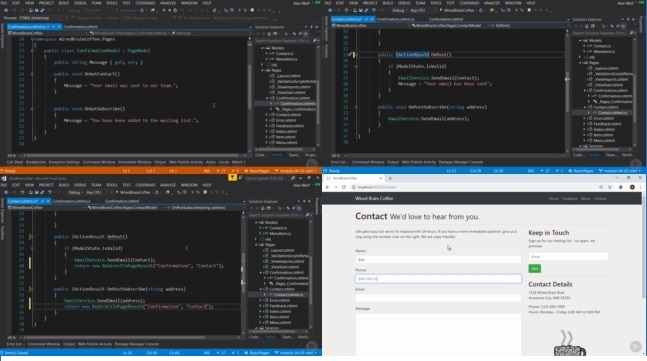
Task: Restart debugging in the debugging Visual Studio window
Action: (176, 10)
